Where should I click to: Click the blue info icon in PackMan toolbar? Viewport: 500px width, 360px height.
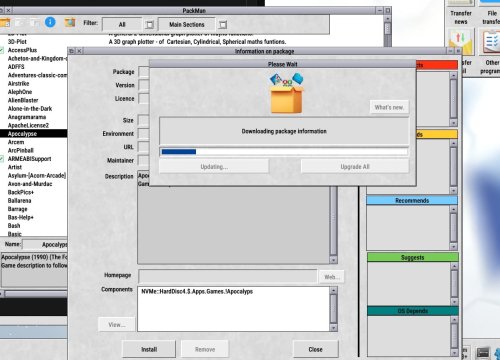[x=50, y=22]
